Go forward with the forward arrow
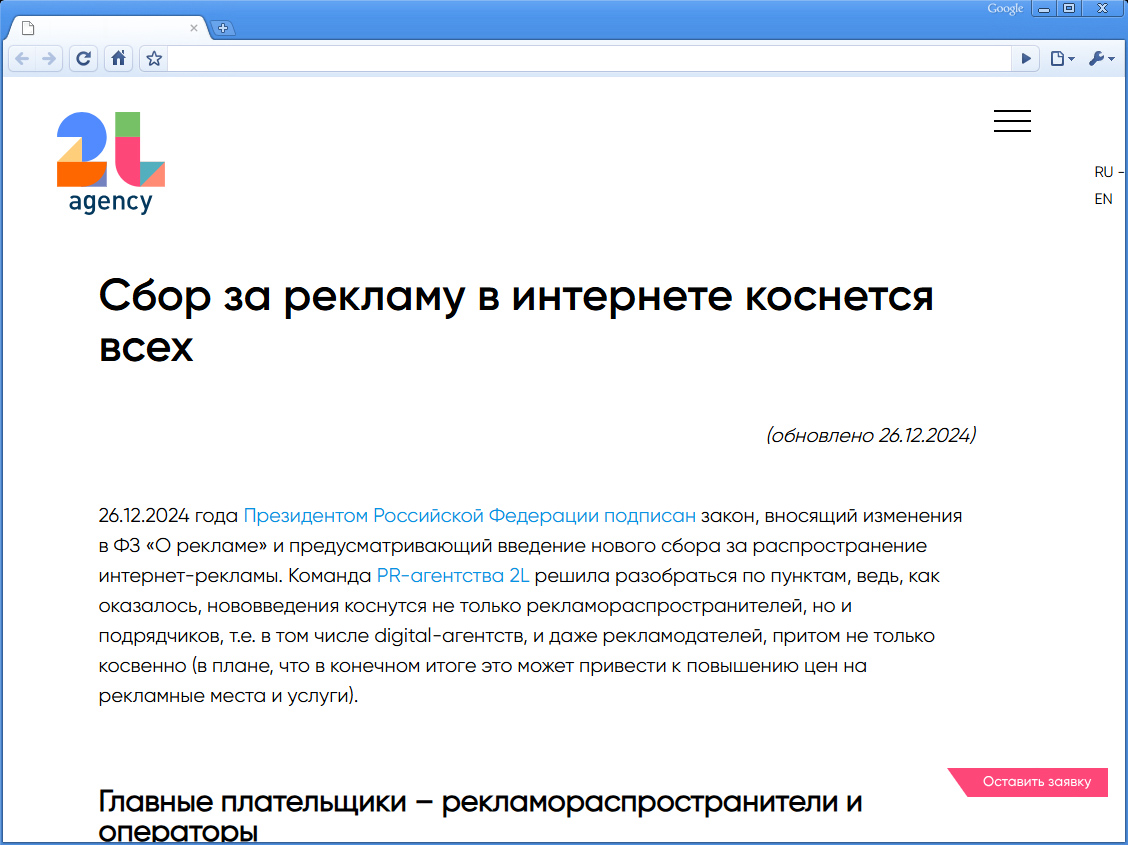The width and height of the screenshot is (1128, 845). pos(49,59)
